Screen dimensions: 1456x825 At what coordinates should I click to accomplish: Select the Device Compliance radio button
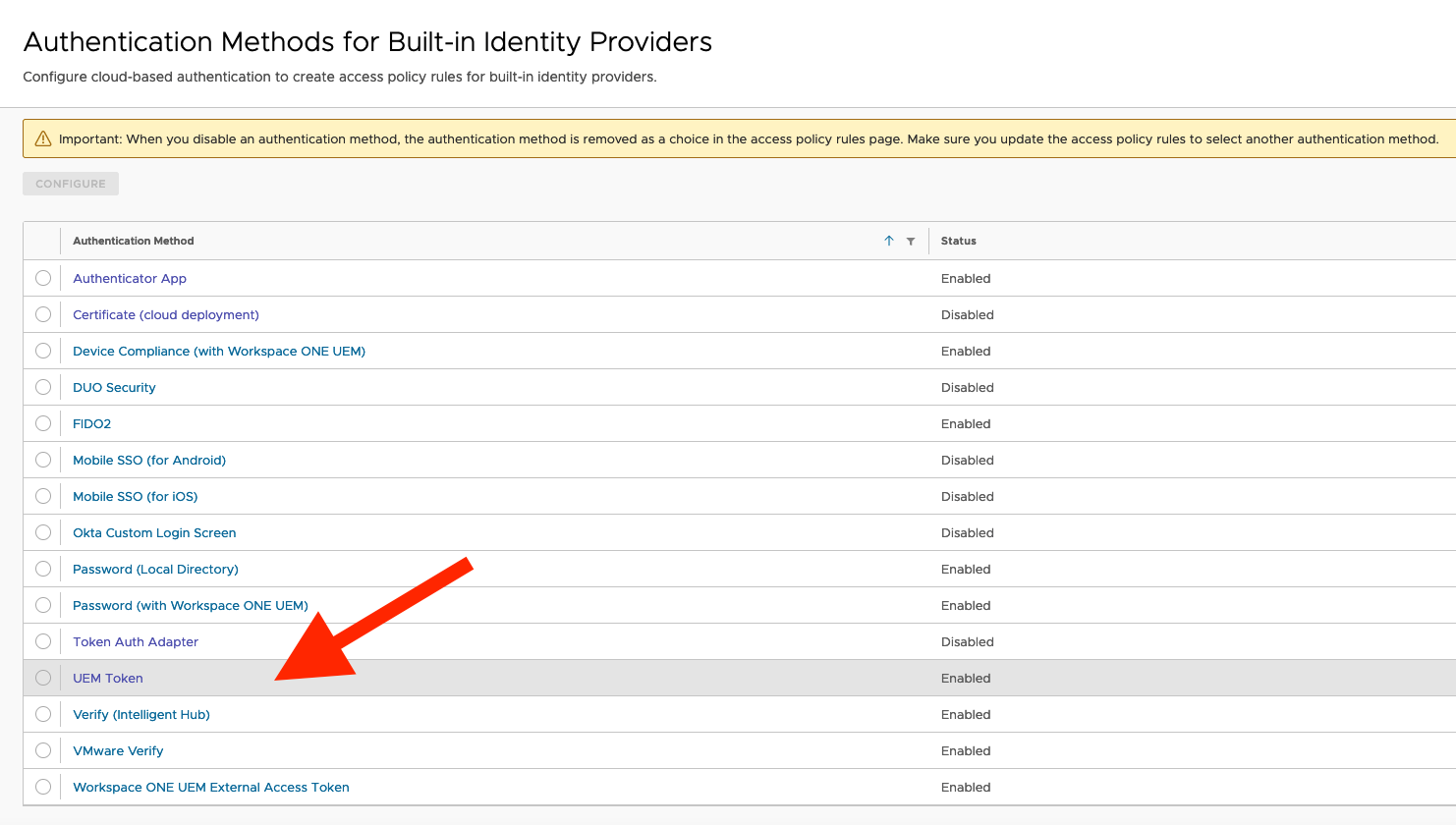[43, 351]
